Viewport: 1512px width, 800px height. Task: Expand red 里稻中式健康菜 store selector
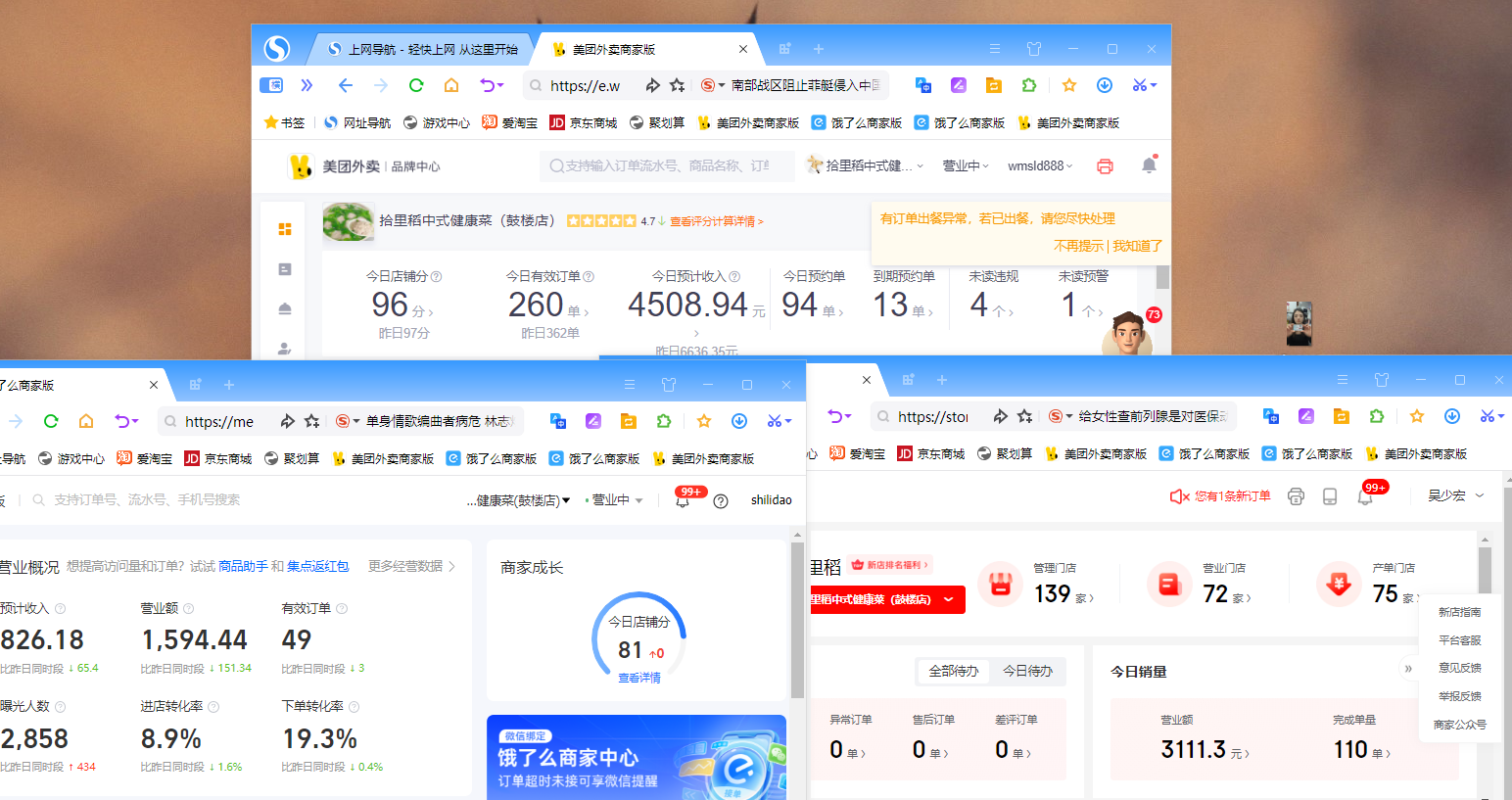(x=887, y=599)
